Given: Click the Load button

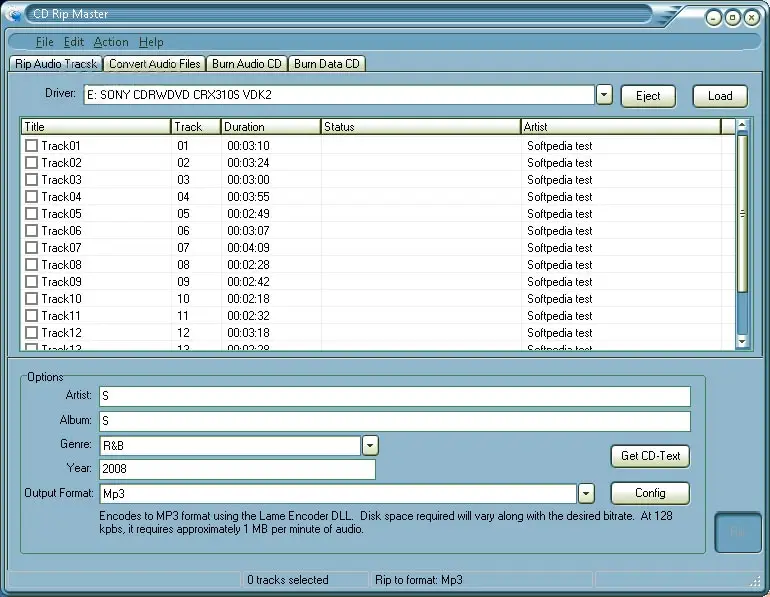Looking at the screenshot, I should coord(720,96).
